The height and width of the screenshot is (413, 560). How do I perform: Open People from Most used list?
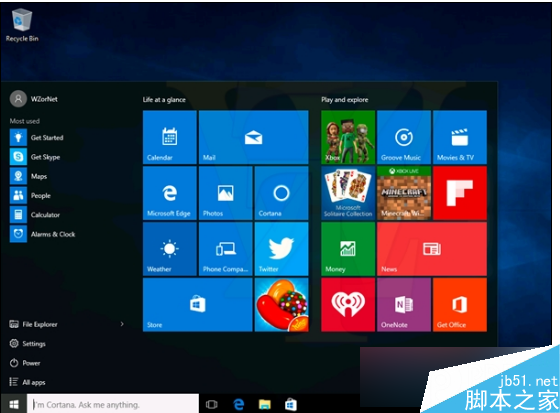coord(30,195)
